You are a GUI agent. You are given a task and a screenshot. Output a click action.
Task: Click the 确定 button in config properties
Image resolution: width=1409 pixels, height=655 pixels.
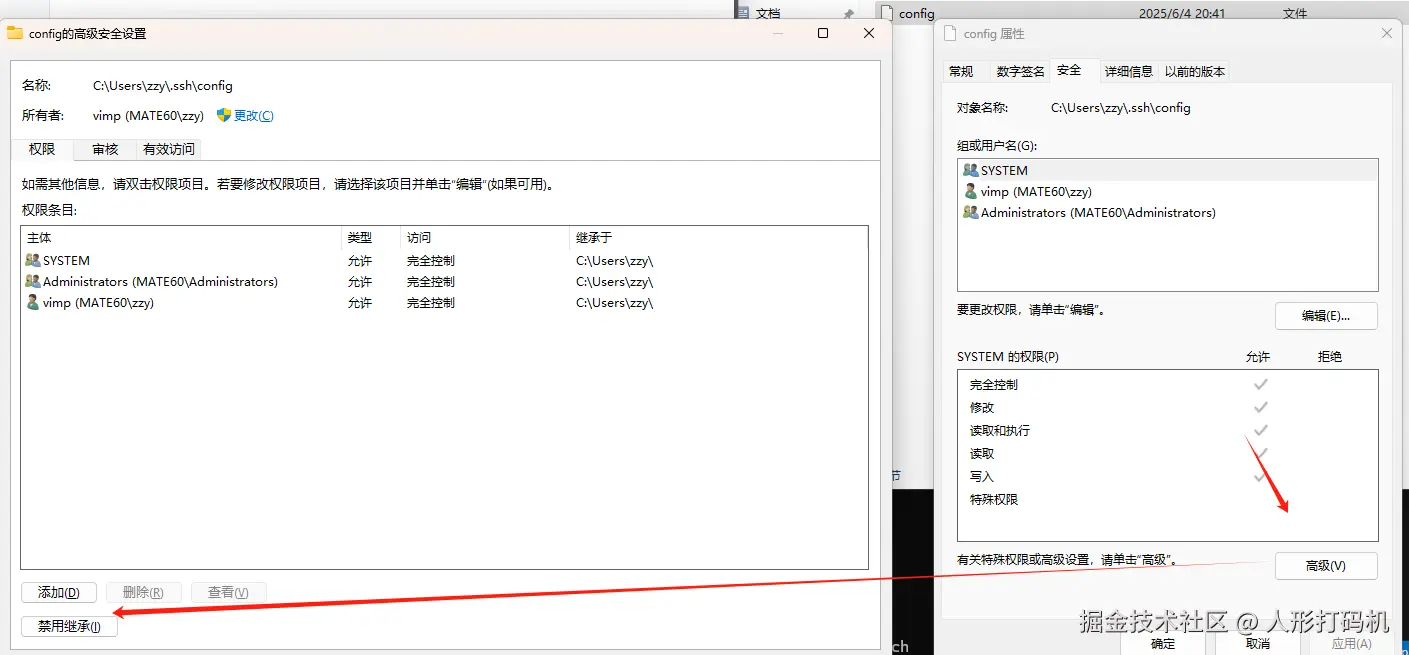click(1163, 644)
